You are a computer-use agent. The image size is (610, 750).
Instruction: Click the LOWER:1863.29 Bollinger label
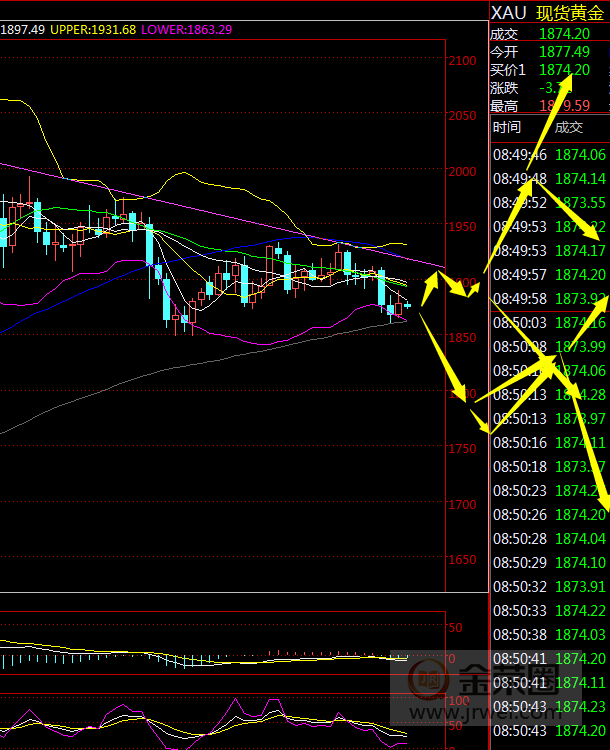click(x=187, y=29)
